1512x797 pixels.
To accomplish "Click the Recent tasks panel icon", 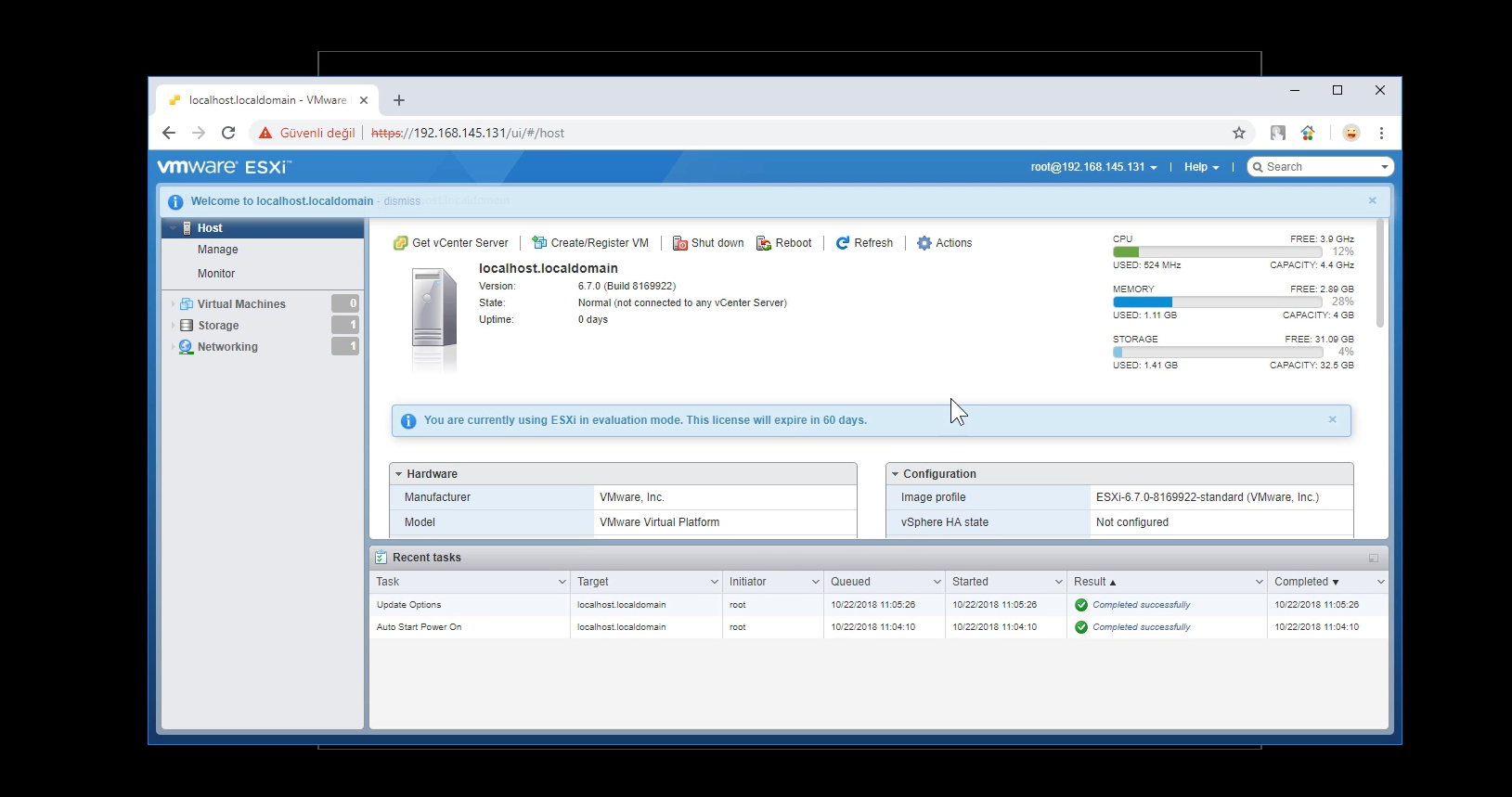I will tap(381, 558).
